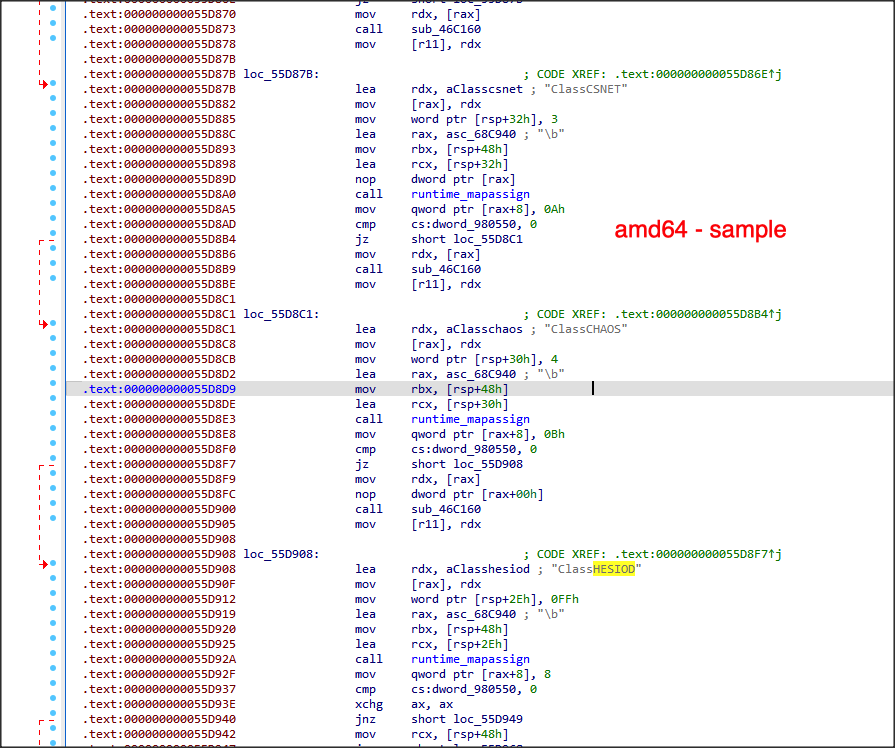Toggle breakpoint dot for address 55D87B lea line

[53, 83]
